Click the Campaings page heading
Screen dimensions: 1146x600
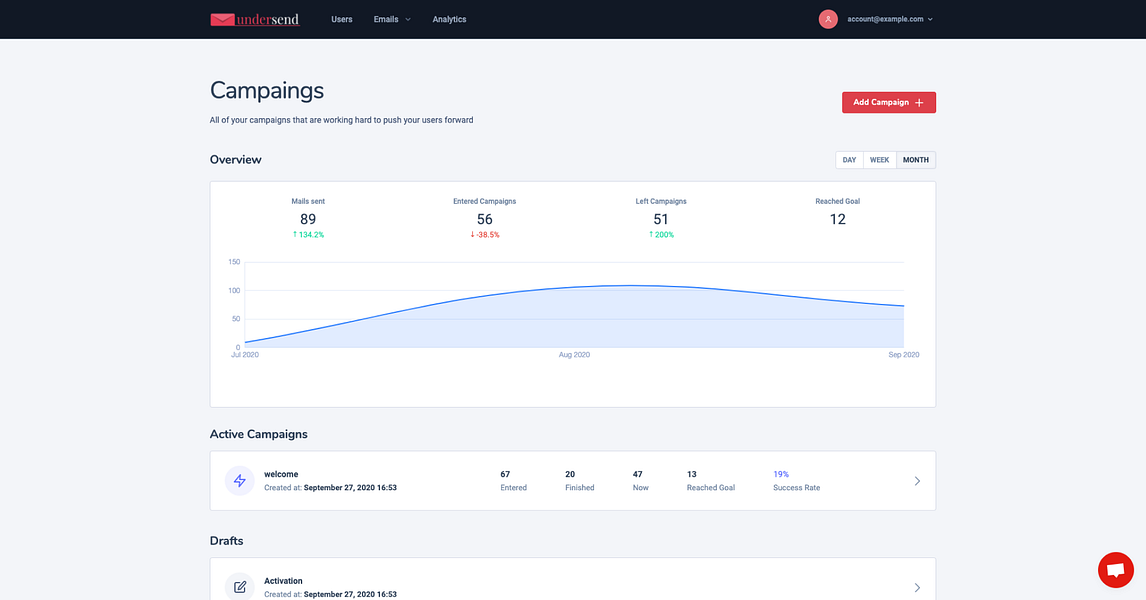tap(267, 91)
